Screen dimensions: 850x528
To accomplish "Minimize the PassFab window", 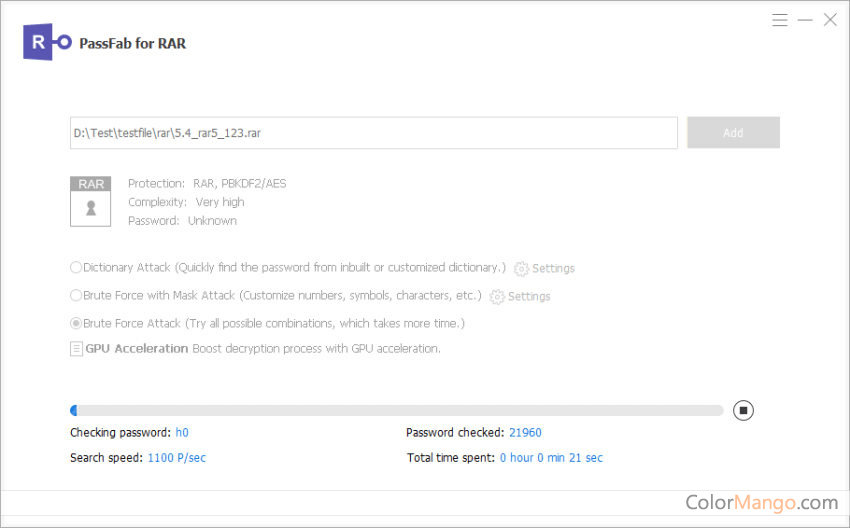I will tap(805, 20).
